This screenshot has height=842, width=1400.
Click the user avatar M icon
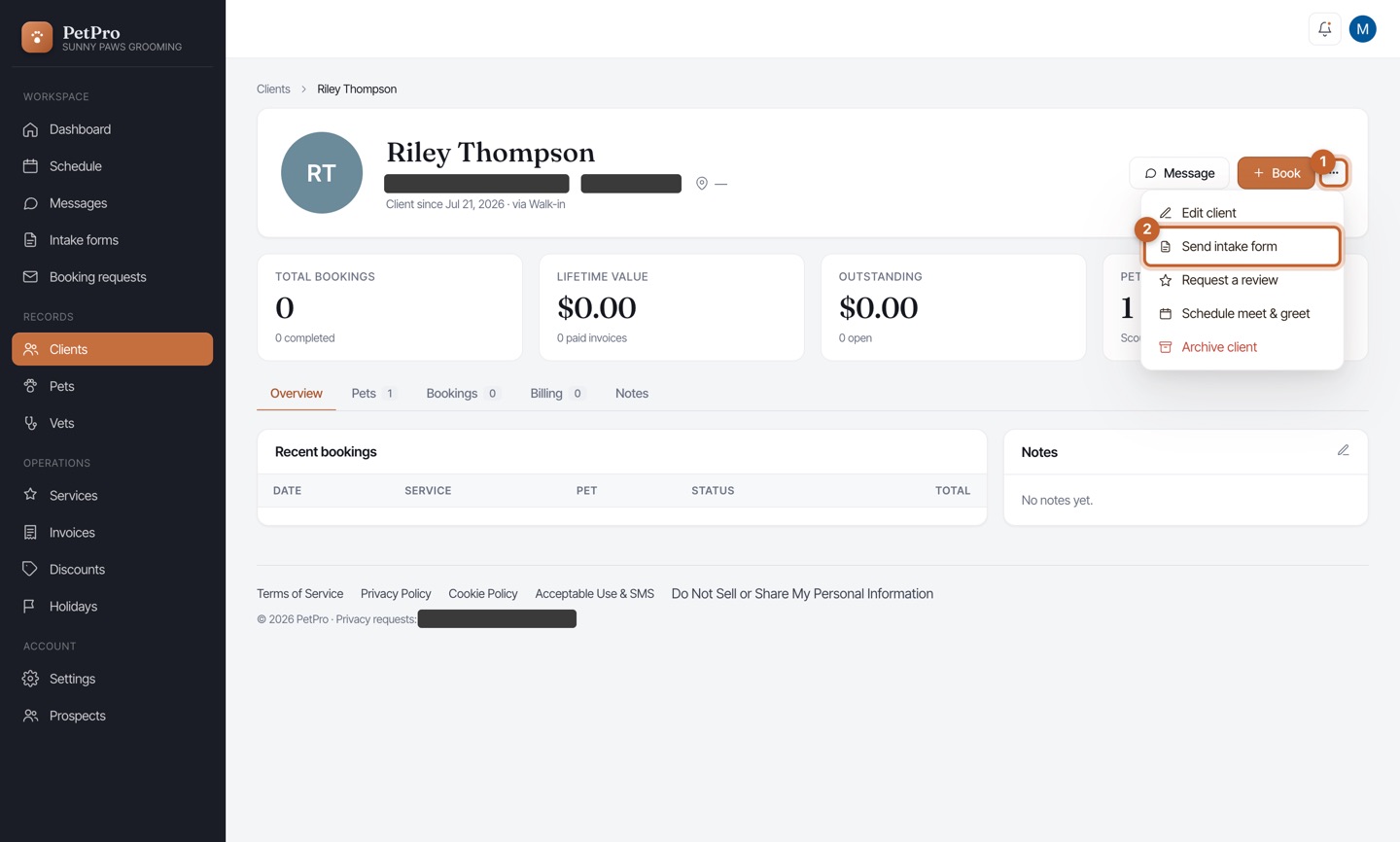[x=1362, y=29]
